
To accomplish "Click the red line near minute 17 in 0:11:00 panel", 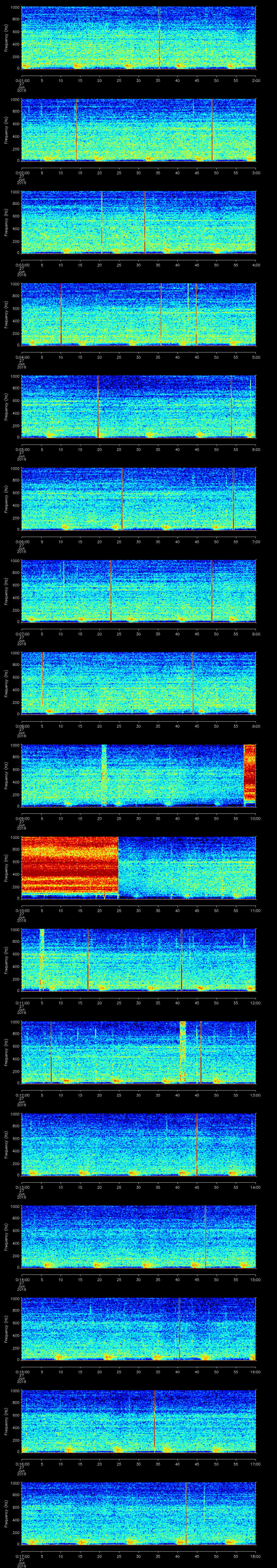I will click(x=88, y=960).
